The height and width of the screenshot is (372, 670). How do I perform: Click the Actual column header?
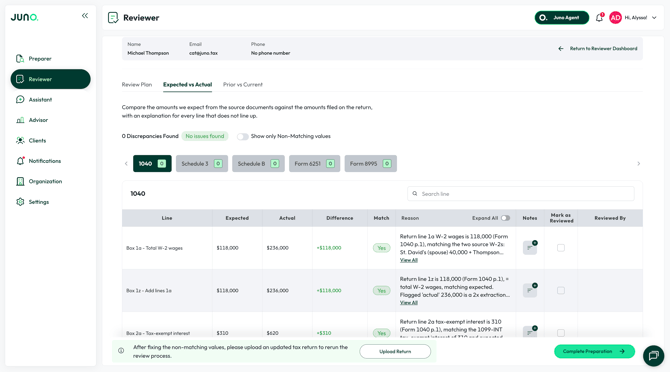[x=287, y=218]
